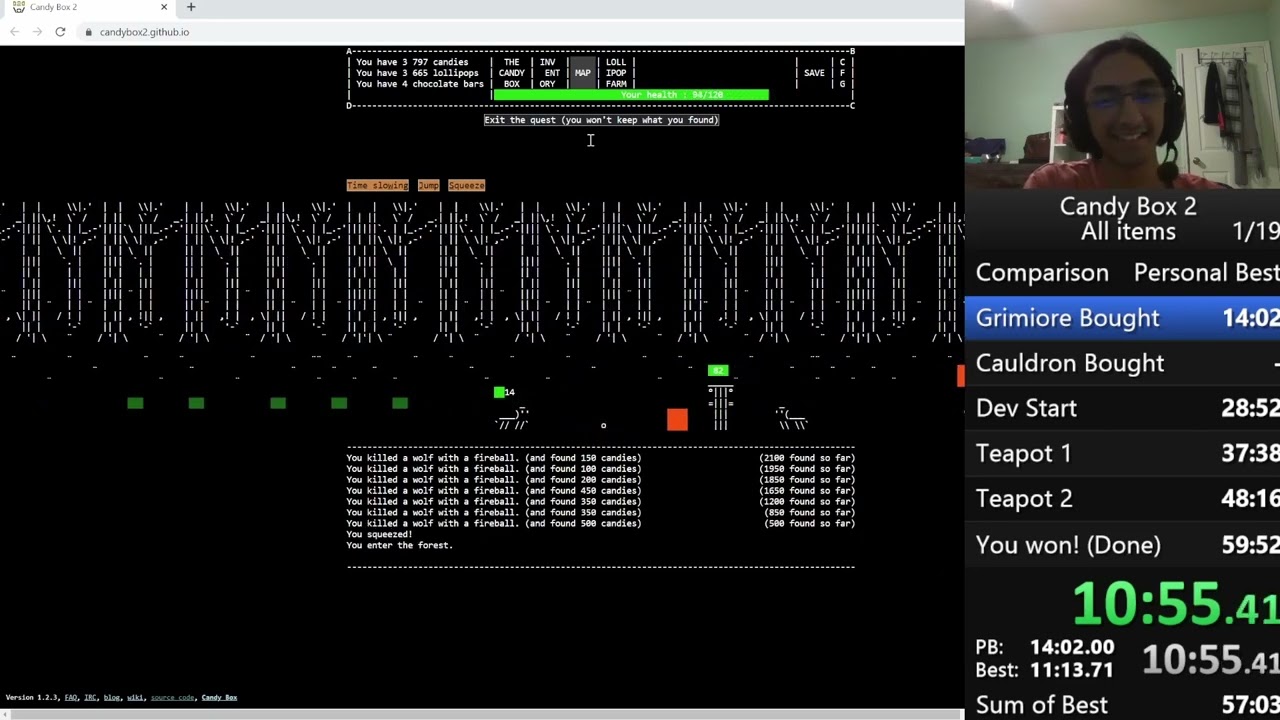Click the tall player character under the 92 health bar

click(720, 408)
